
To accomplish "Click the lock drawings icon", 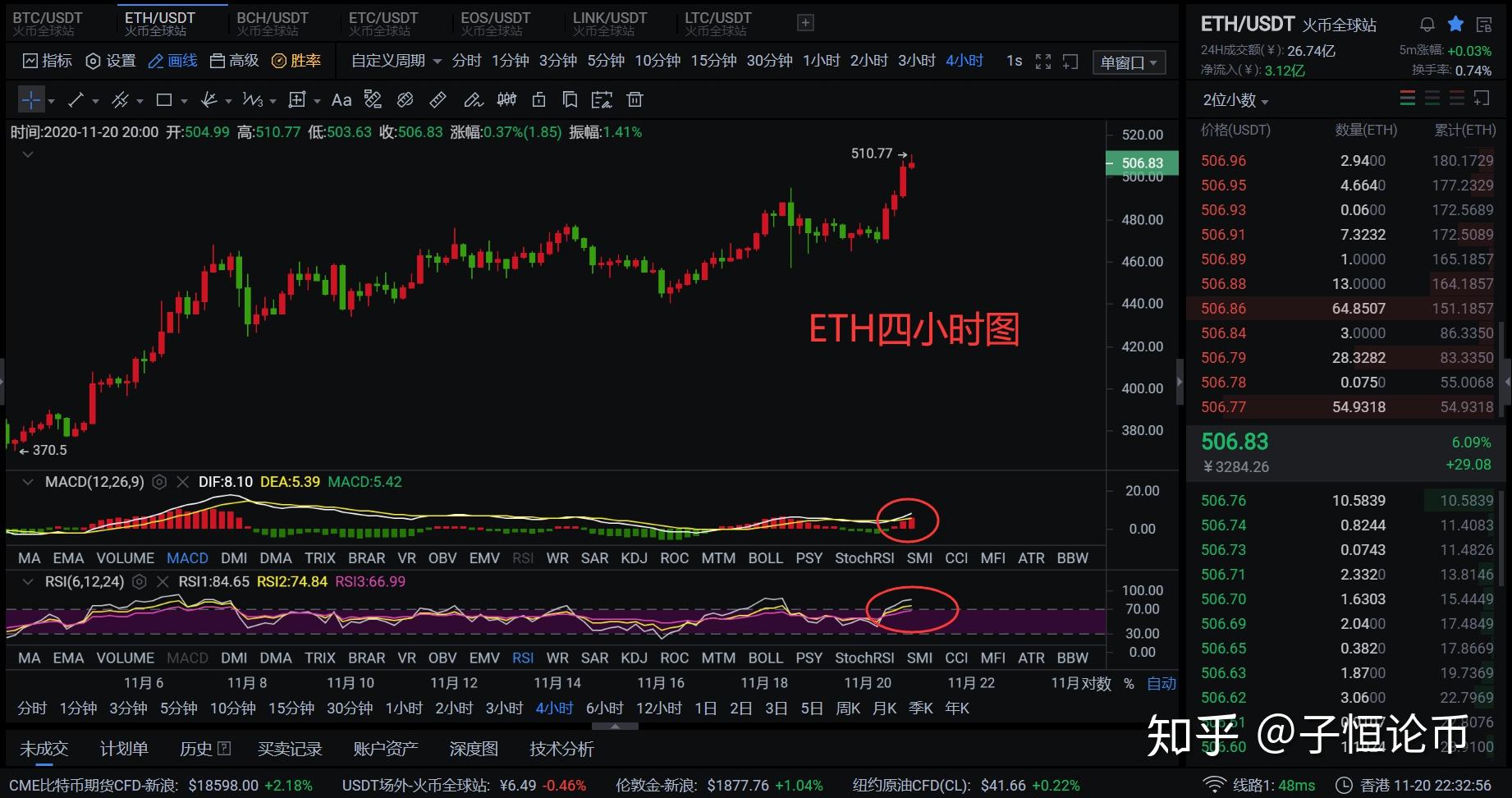I will pos(538,100).
